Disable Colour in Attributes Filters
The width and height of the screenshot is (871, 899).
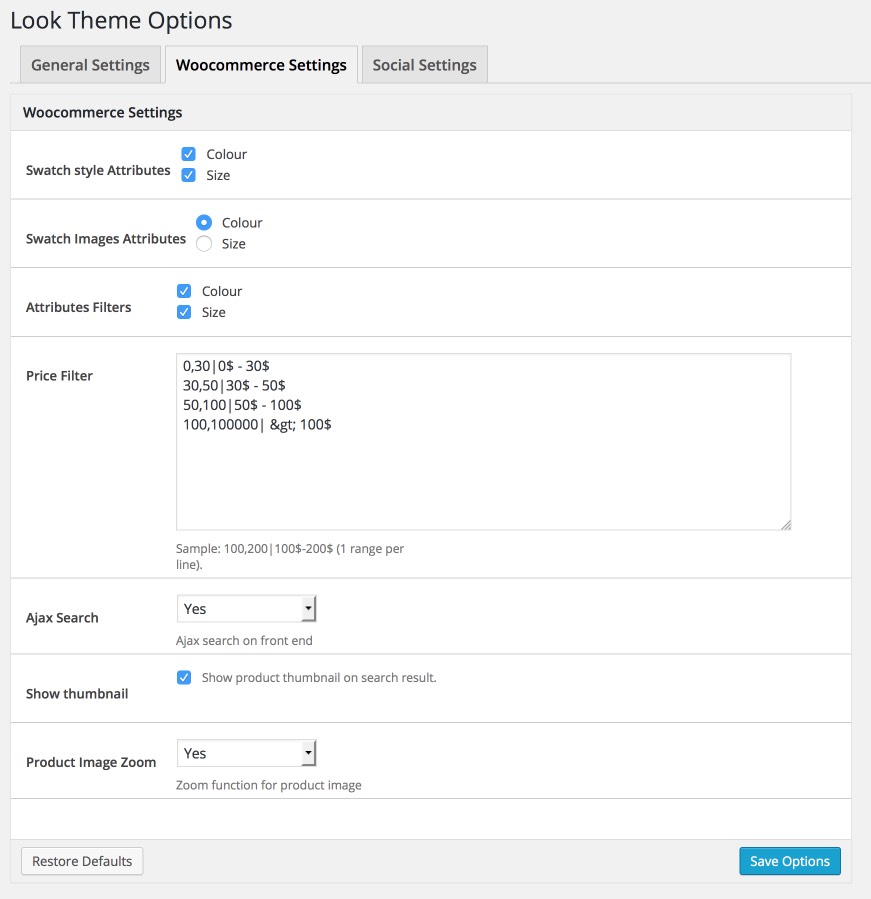pyautogui.click(x=183, y=291)
